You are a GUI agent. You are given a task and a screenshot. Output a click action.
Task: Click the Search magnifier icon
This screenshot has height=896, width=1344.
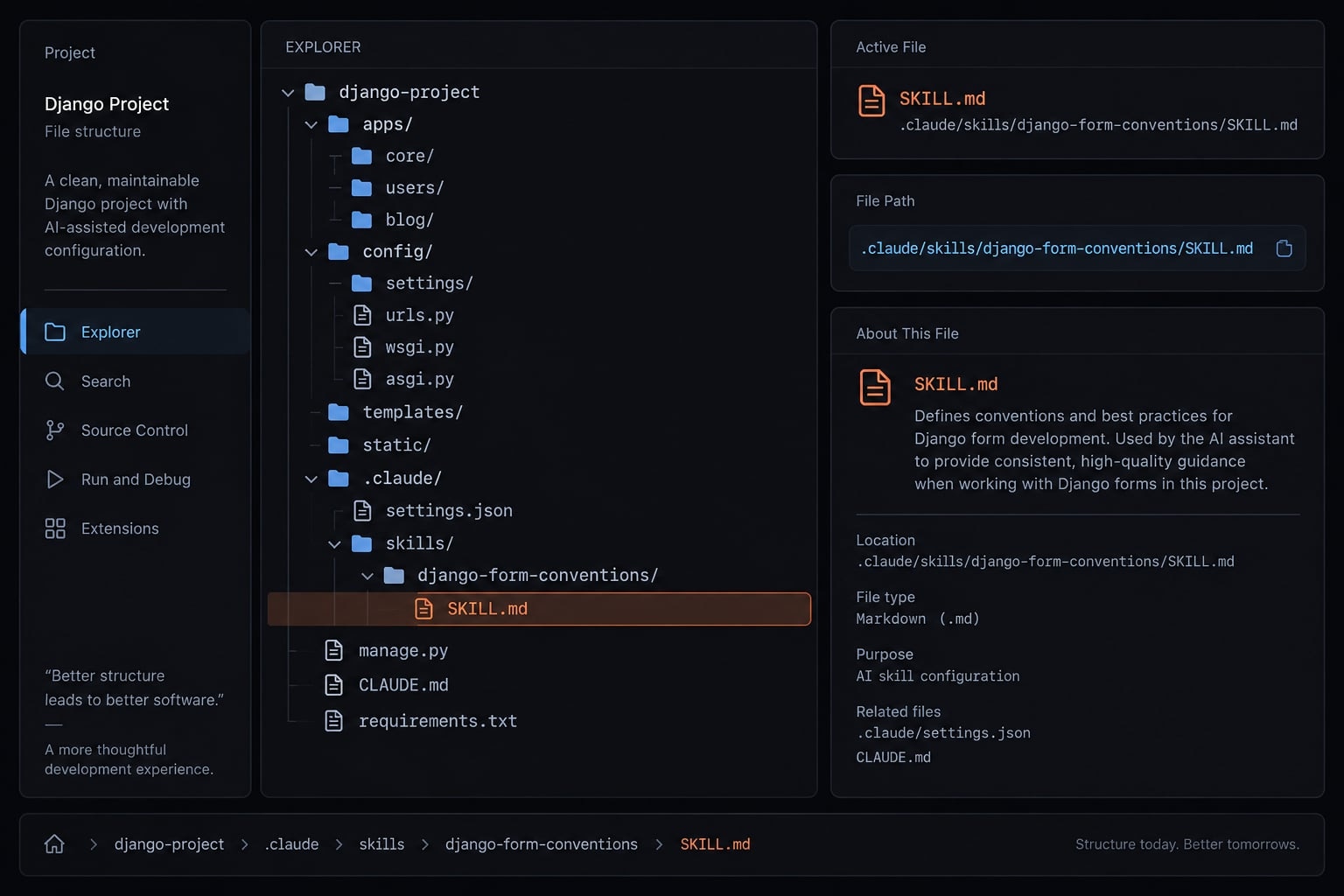click(x=54, y=381)
